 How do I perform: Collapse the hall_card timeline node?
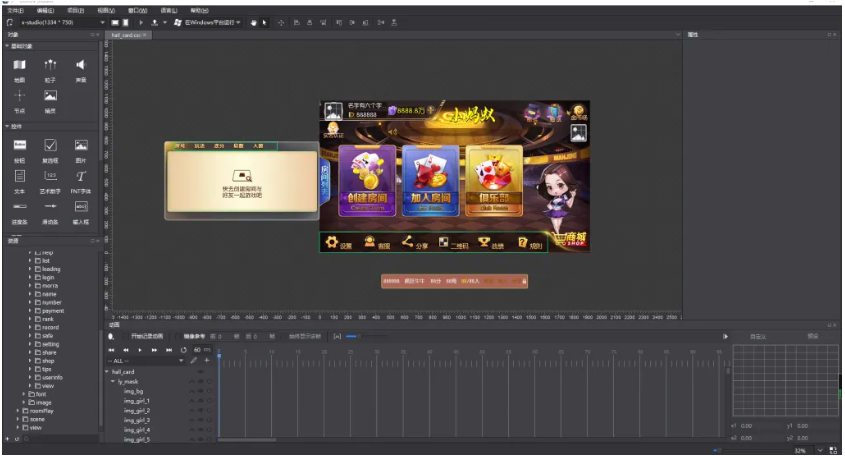tap(107, 372)
